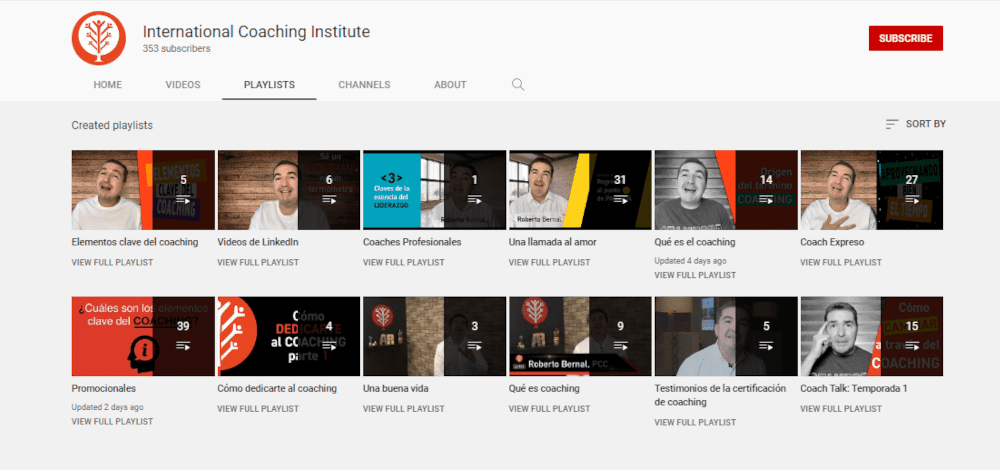The width and height of the screenshot is (1000, 470).
Task: Open the Qué es el coaching title
Action: click(695, 242)
